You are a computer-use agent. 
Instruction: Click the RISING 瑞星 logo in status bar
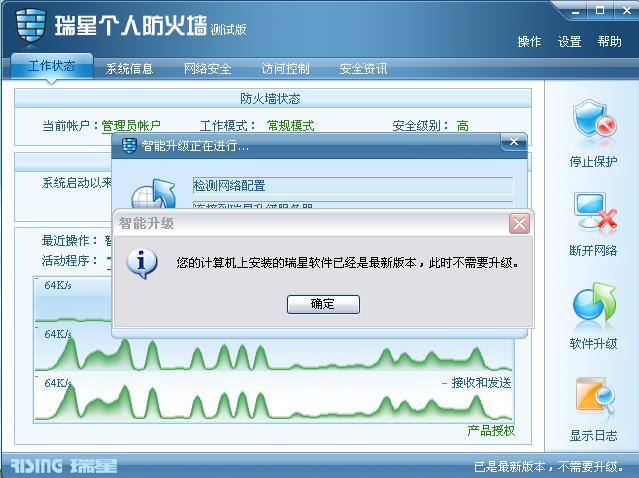click(x=64, y=466)
